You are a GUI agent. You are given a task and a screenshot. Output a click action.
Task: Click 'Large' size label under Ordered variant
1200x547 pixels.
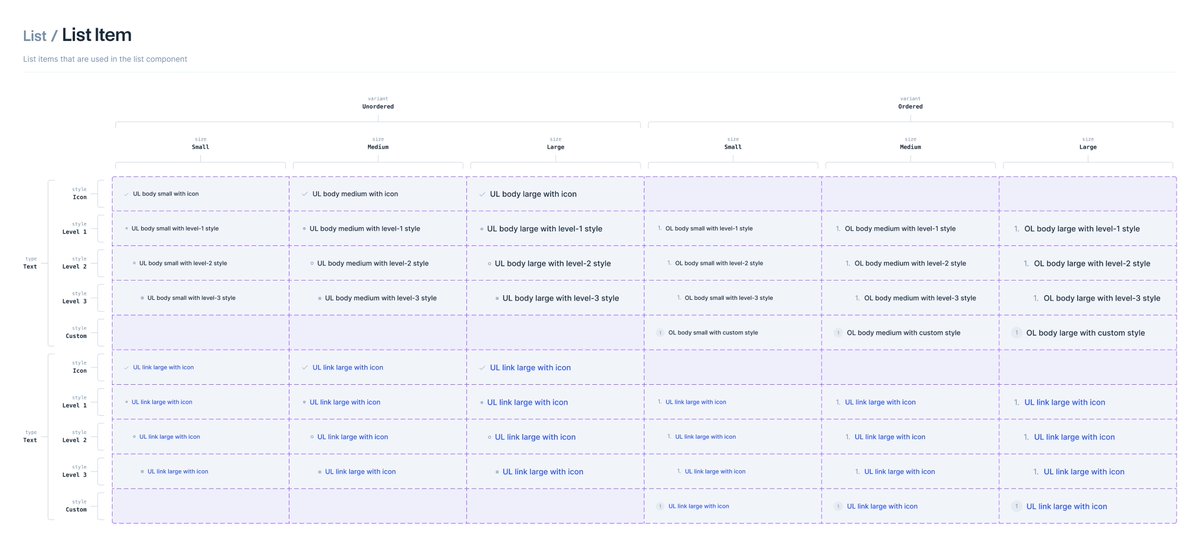pyautogui.click(x=1088, y=147)
